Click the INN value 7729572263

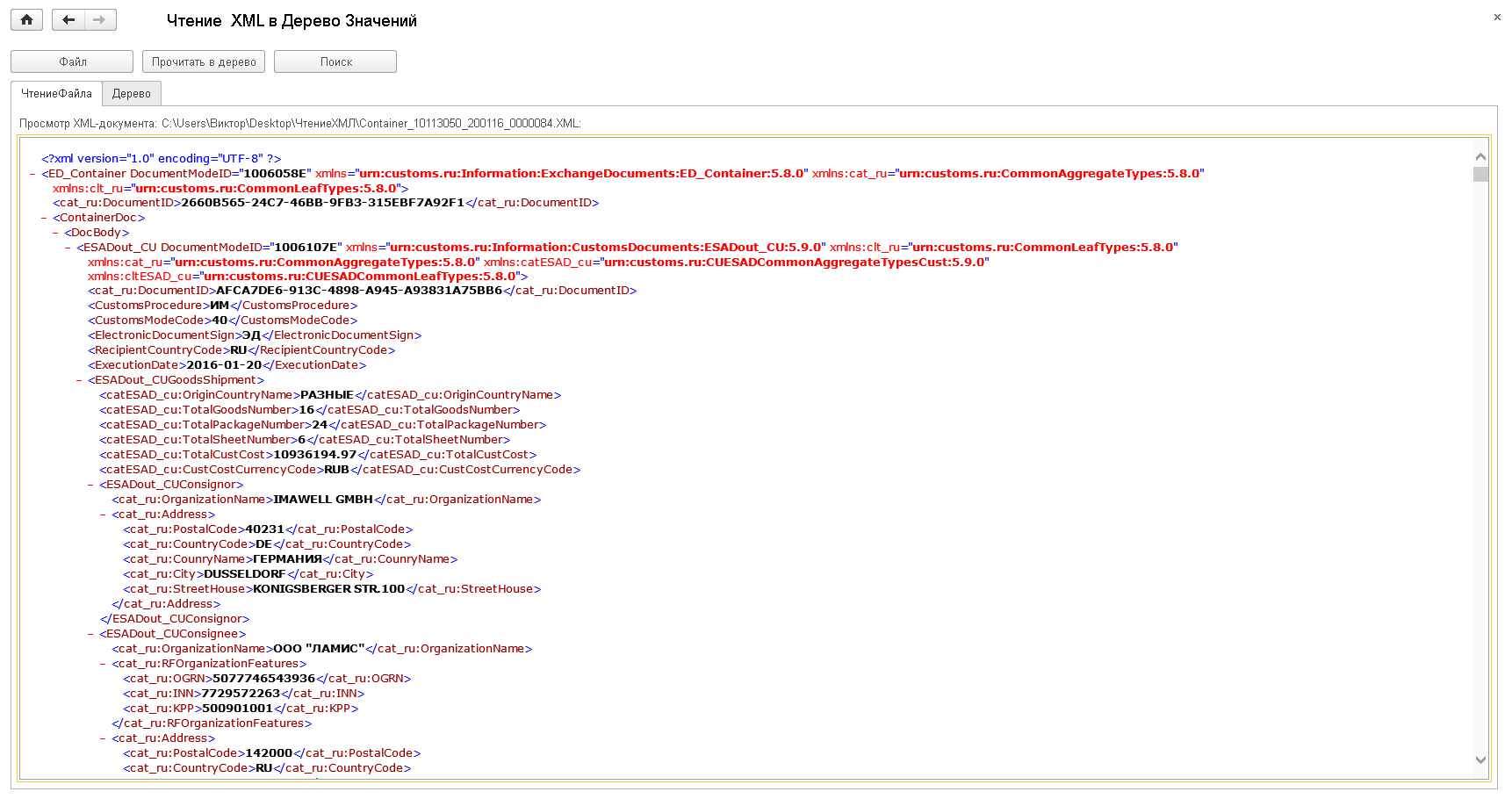pos(241,694)
